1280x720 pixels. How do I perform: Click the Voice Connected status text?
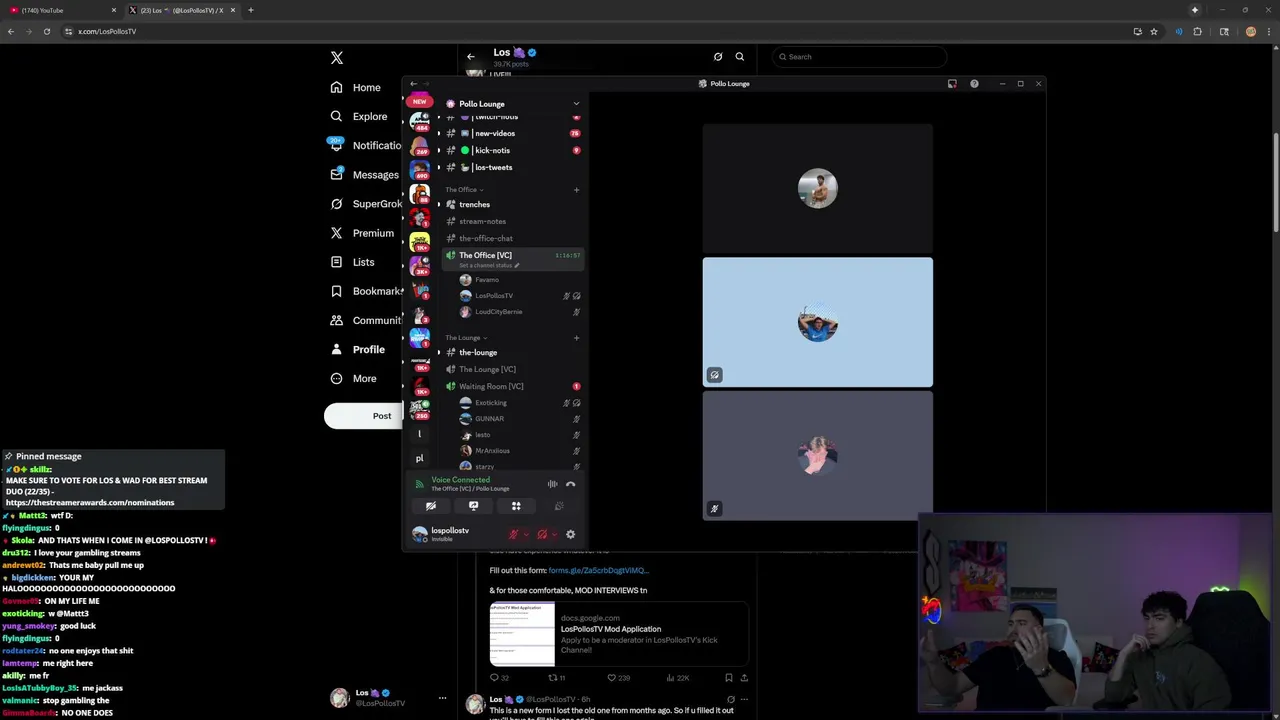[x=461, y=480]
